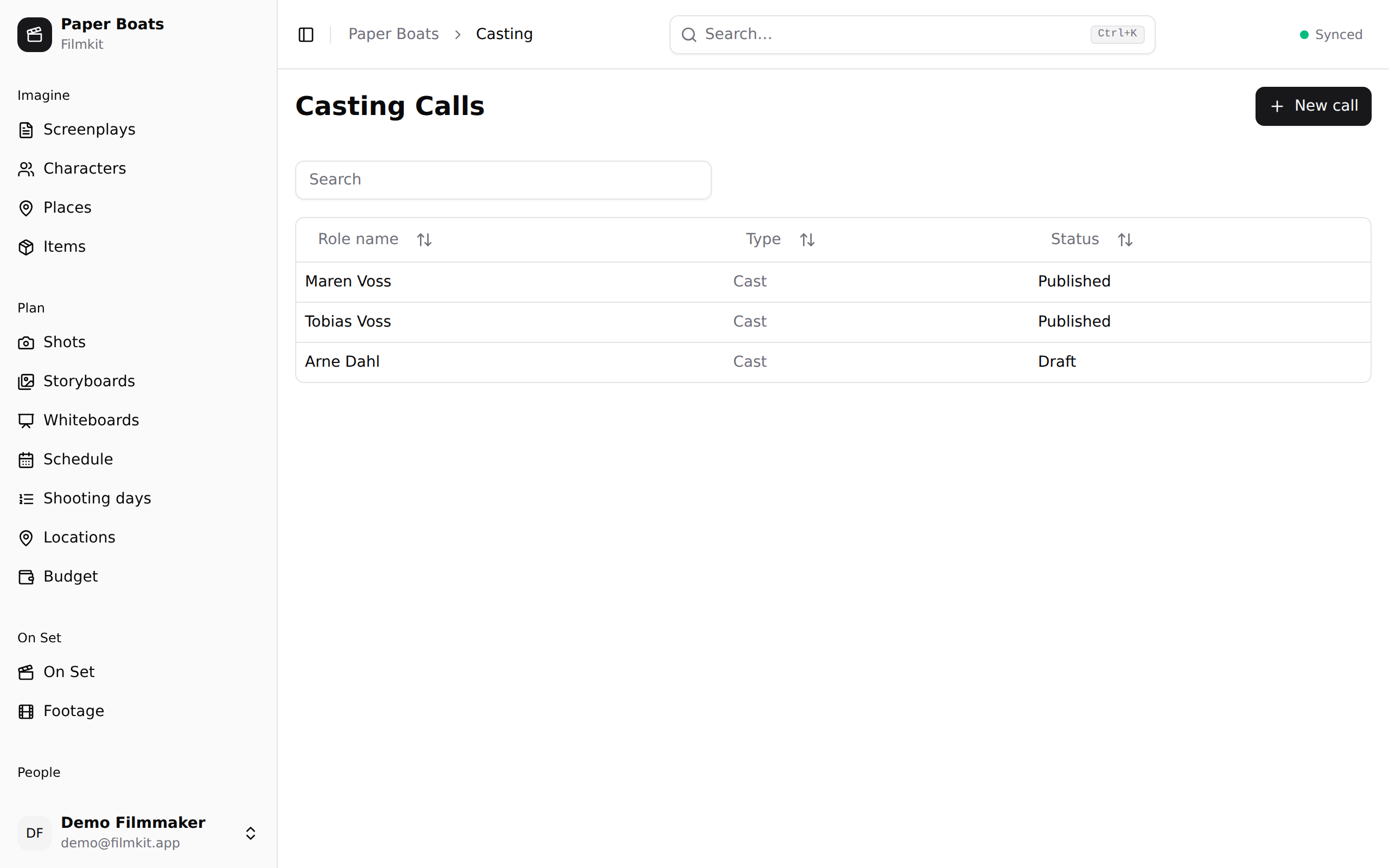Click the Schedule calendar icon
The height and width of the screenshot is (868, 1389).
click(26, 460)
